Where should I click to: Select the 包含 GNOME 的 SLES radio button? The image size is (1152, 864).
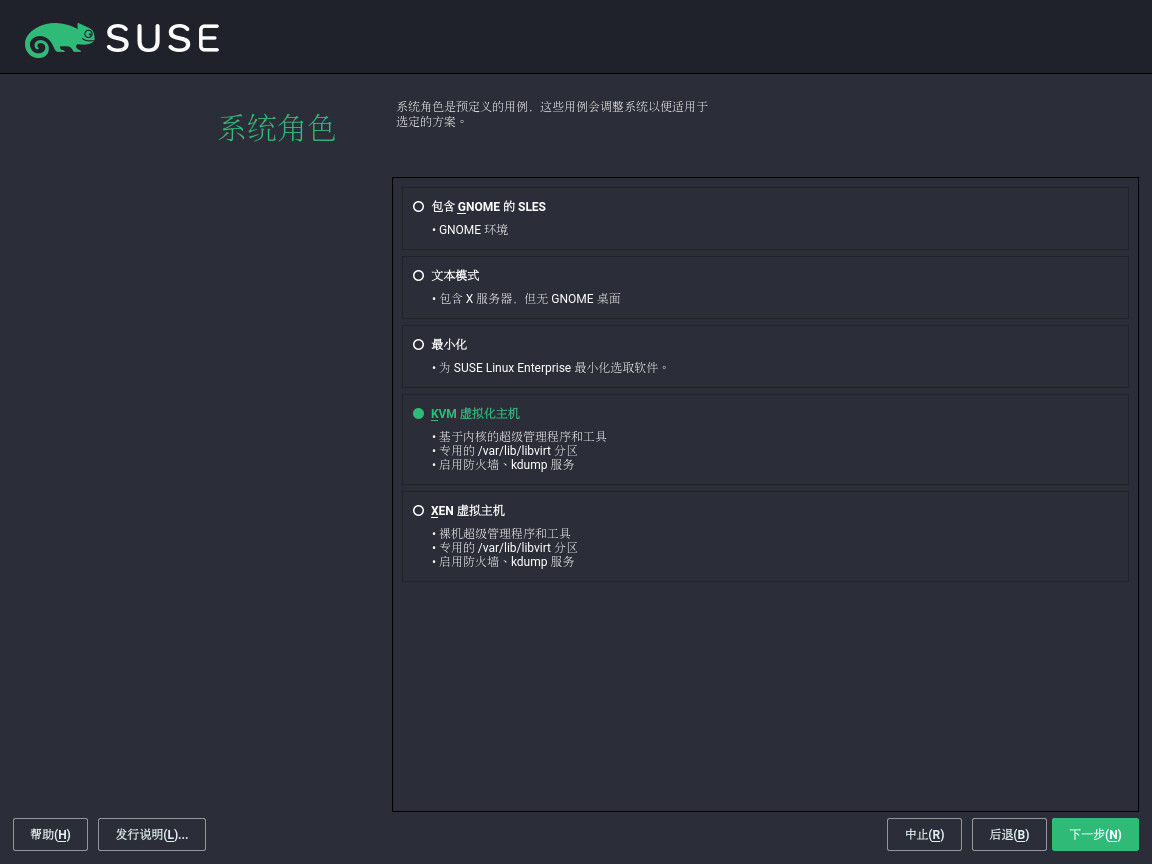(x=418, y=207)
